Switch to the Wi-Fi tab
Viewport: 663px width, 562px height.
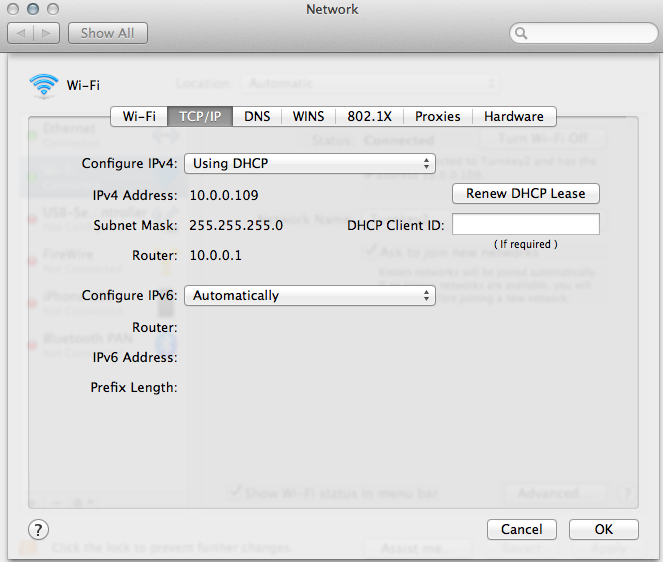coord(139,116)
